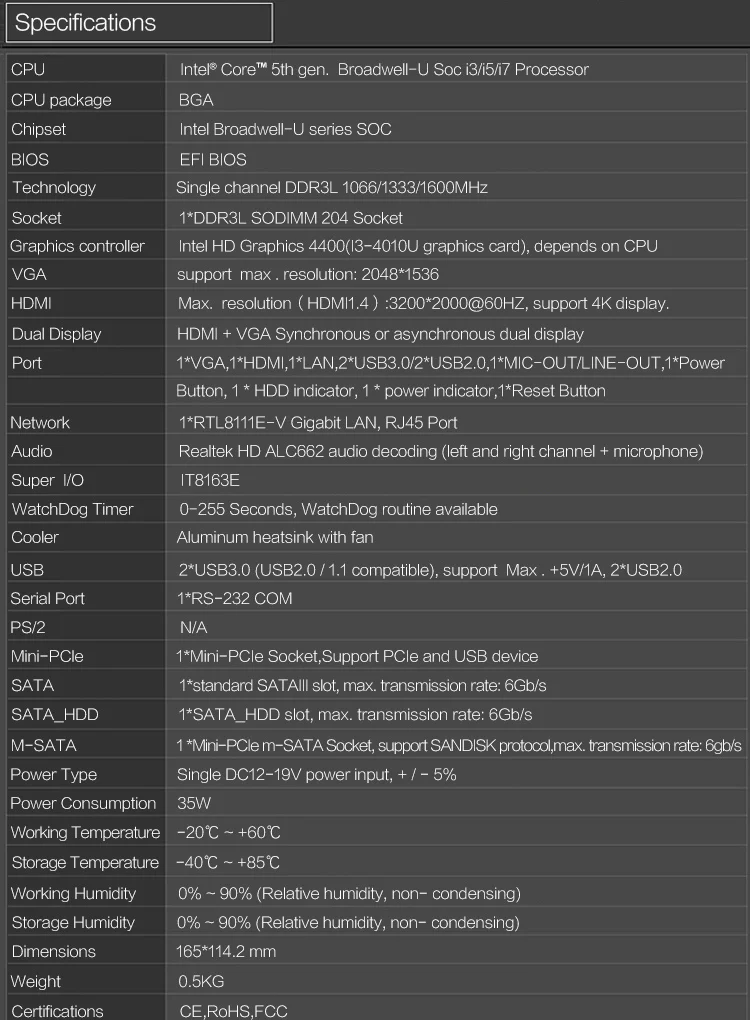Click the Working Temperature label
The width and height of the screenshot is (750, 1020).
coord(85,833)
